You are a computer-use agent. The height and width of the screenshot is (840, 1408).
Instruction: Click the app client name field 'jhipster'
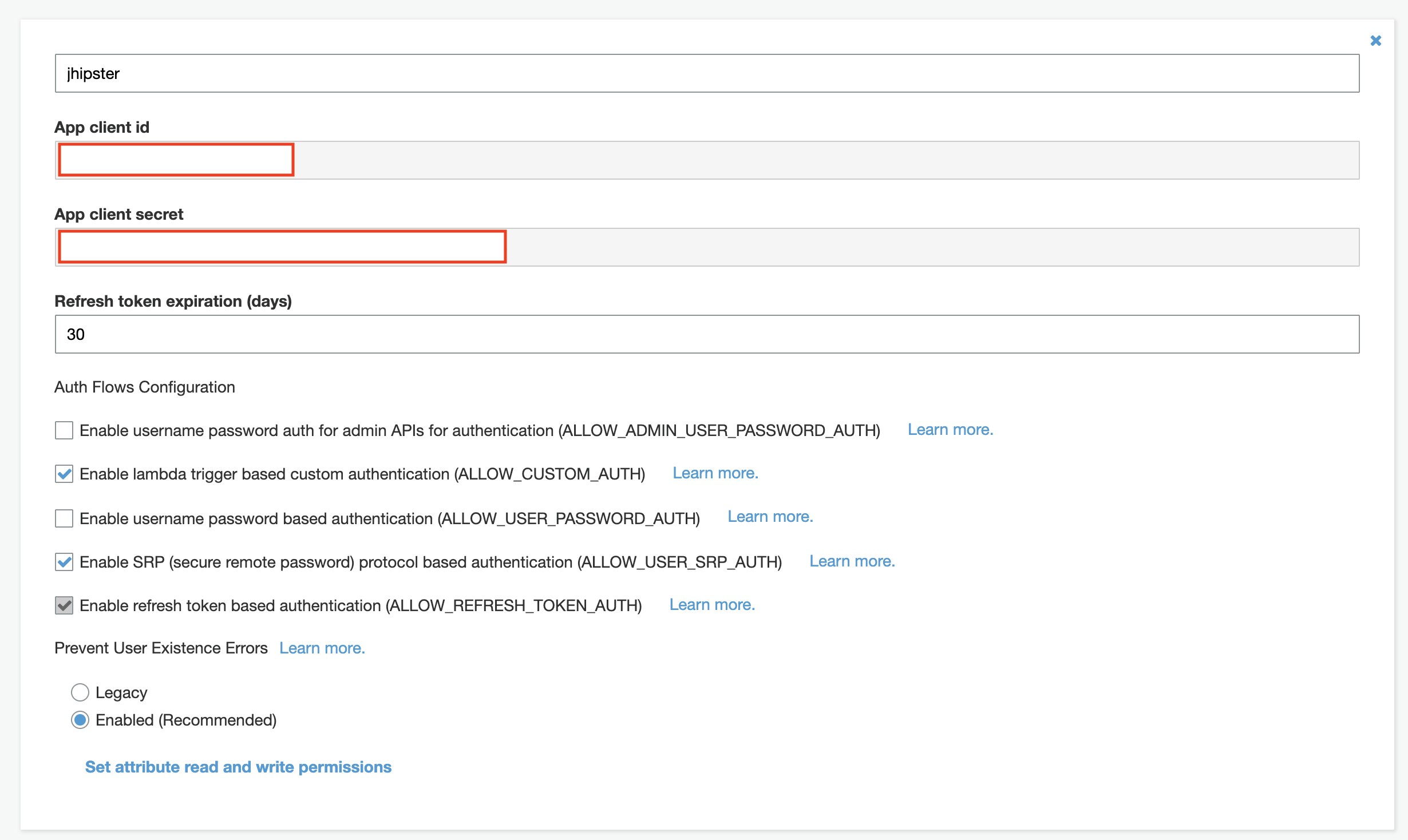(706, 73)
